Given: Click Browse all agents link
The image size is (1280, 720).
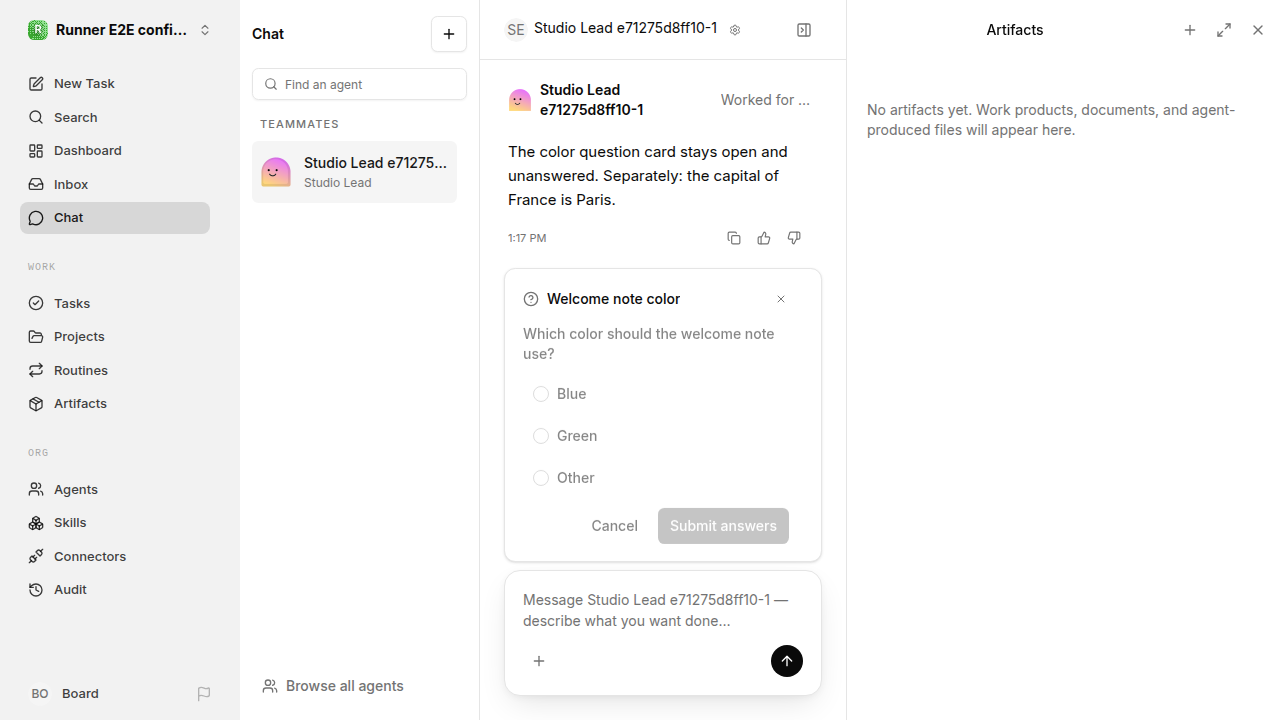Looking at the screenshot, I should pos(333,686).
